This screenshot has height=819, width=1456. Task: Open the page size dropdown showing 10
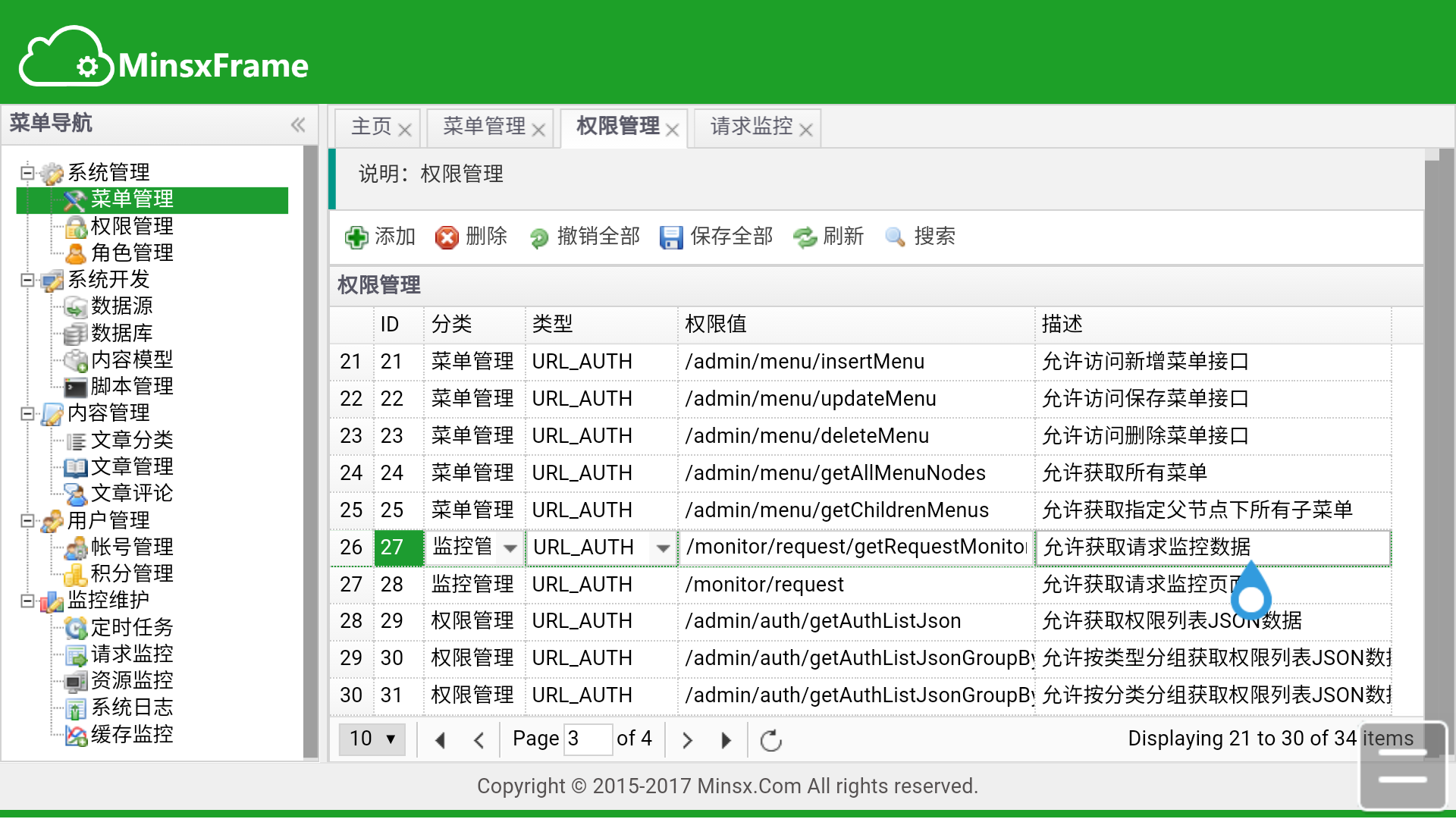click(372, 739)
